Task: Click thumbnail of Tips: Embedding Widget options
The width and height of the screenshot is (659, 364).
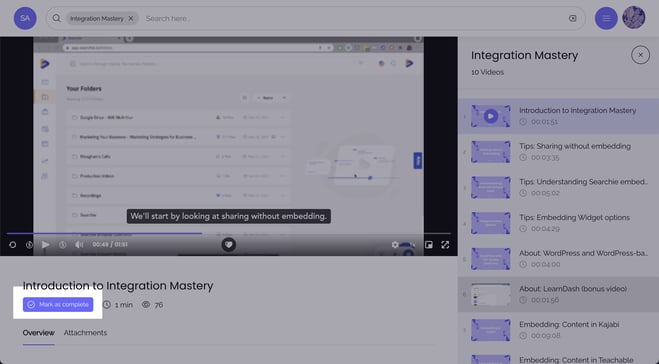Action: (x=490, y=223)
